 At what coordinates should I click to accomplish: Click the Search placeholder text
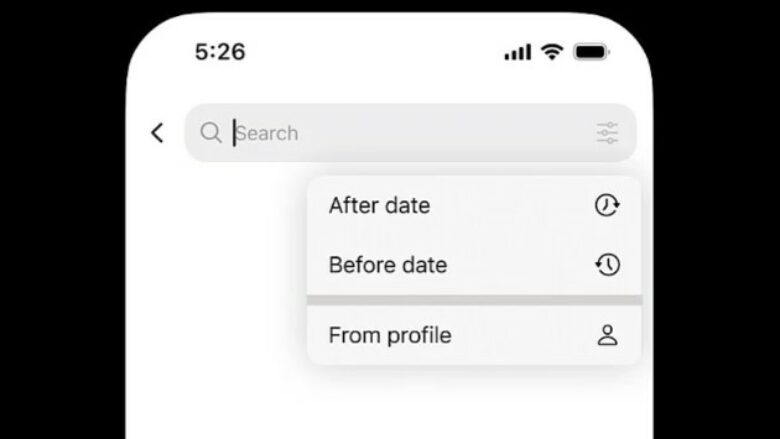click(x=267, y=133)
